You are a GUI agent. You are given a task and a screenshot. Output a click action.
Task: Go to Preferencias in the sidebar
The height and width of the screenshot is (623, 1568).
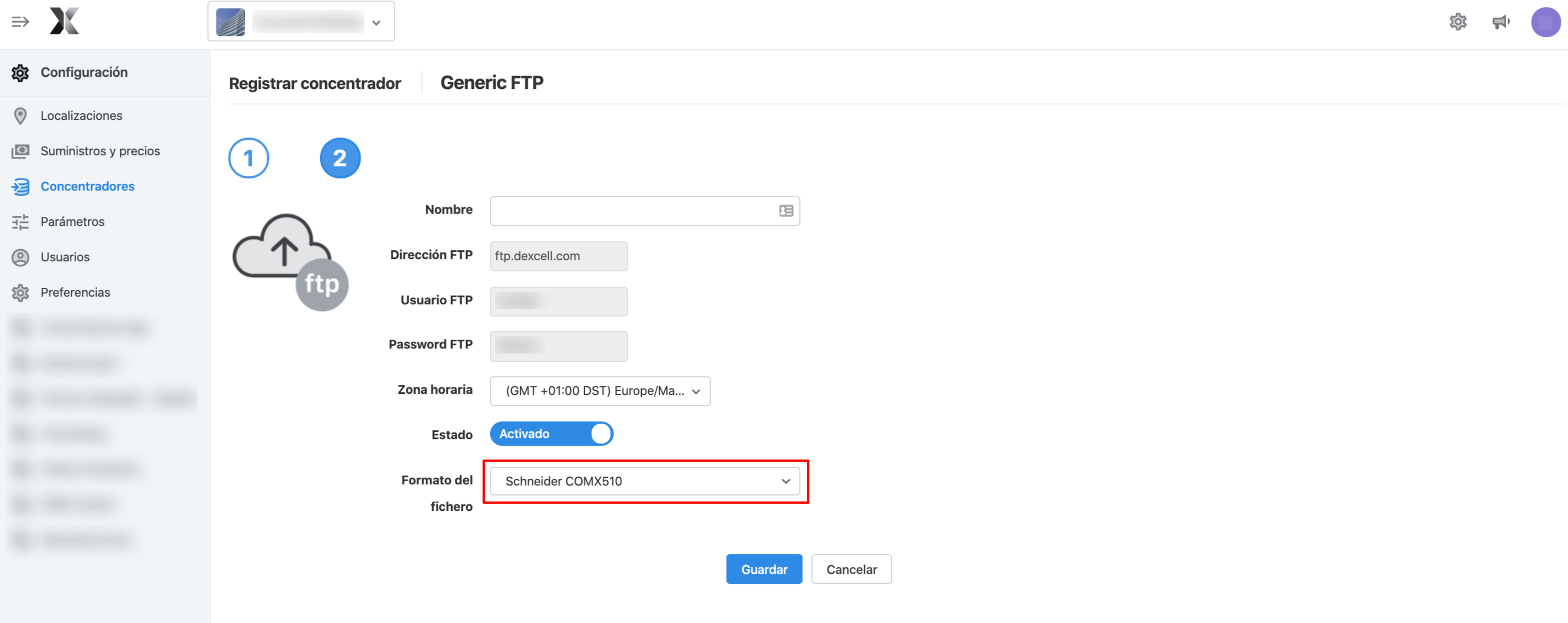76,292
